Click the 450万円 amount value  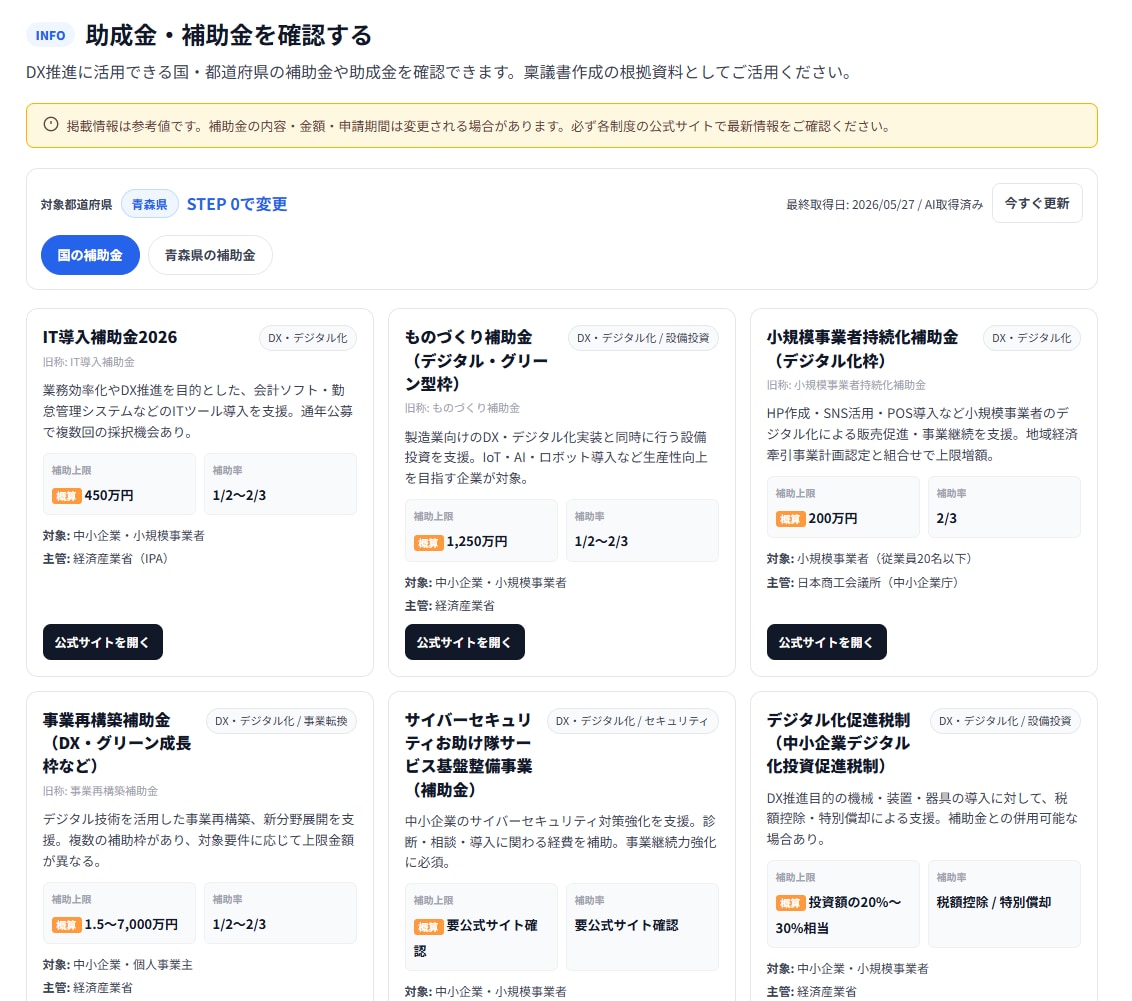[109, 496]
